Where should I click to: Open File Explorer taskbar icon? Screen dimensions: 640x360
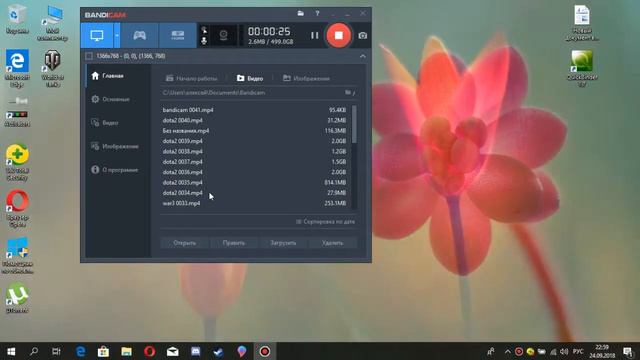126,351
